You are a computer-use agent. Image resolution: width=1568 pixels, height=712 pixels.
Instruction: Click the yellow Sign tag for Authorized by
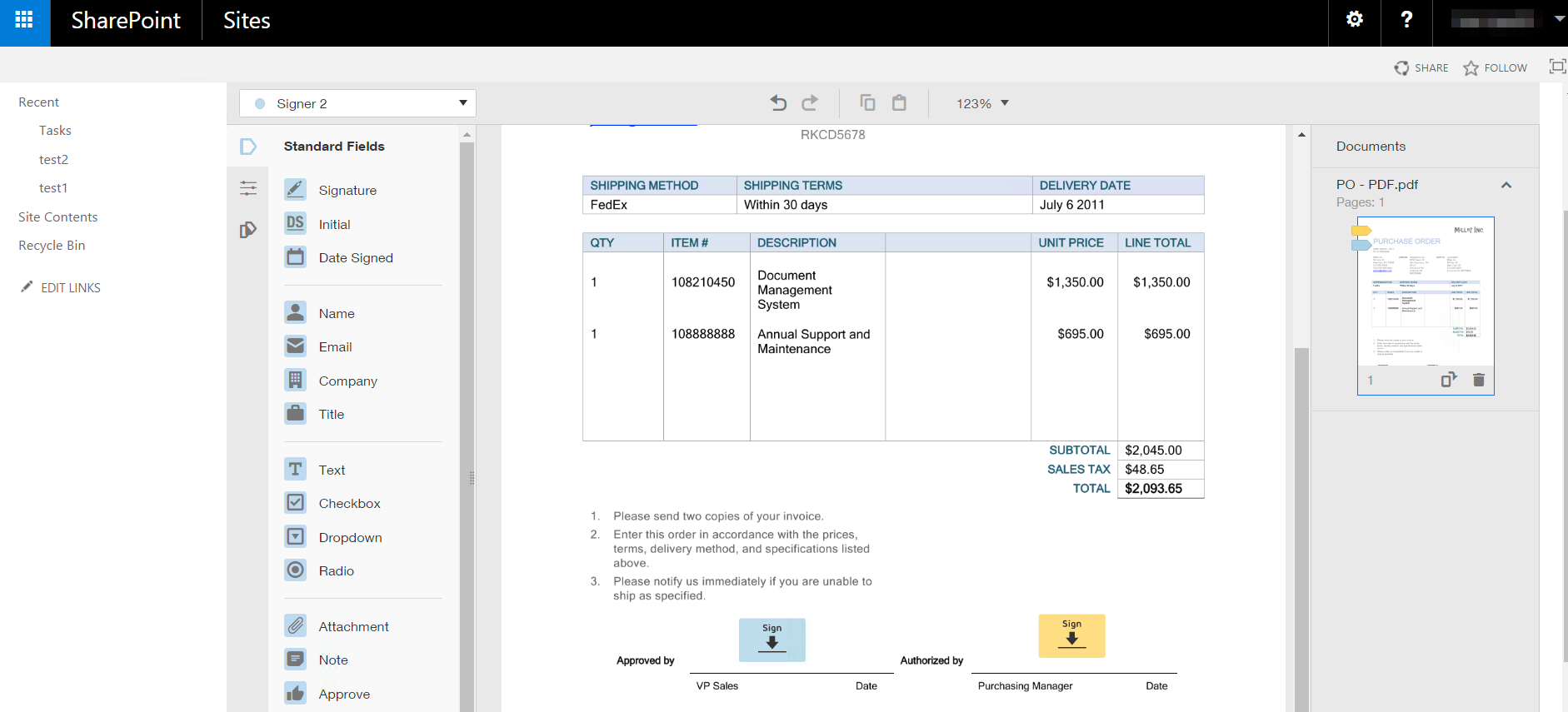[x=1072, y=635]
